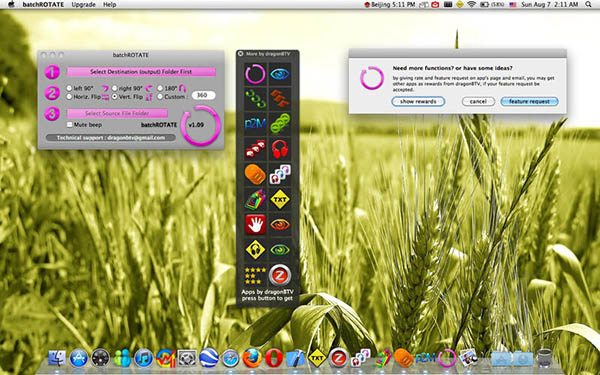
Task: Open the Help menu
Action: click(109, 5)
